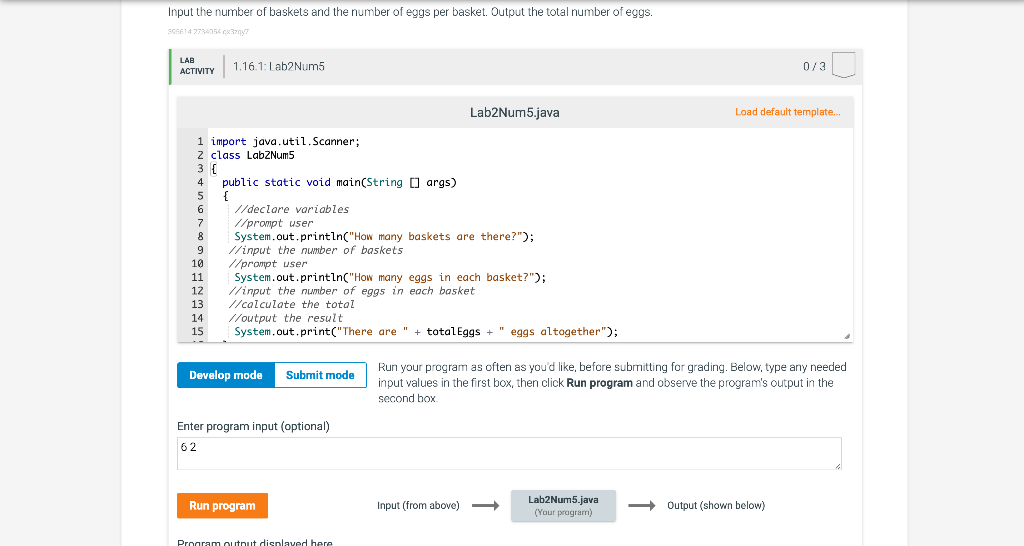This screenshot has width=1024, height=546.
Task: Click the Lab2Num5.java file title
Action: 515,112
